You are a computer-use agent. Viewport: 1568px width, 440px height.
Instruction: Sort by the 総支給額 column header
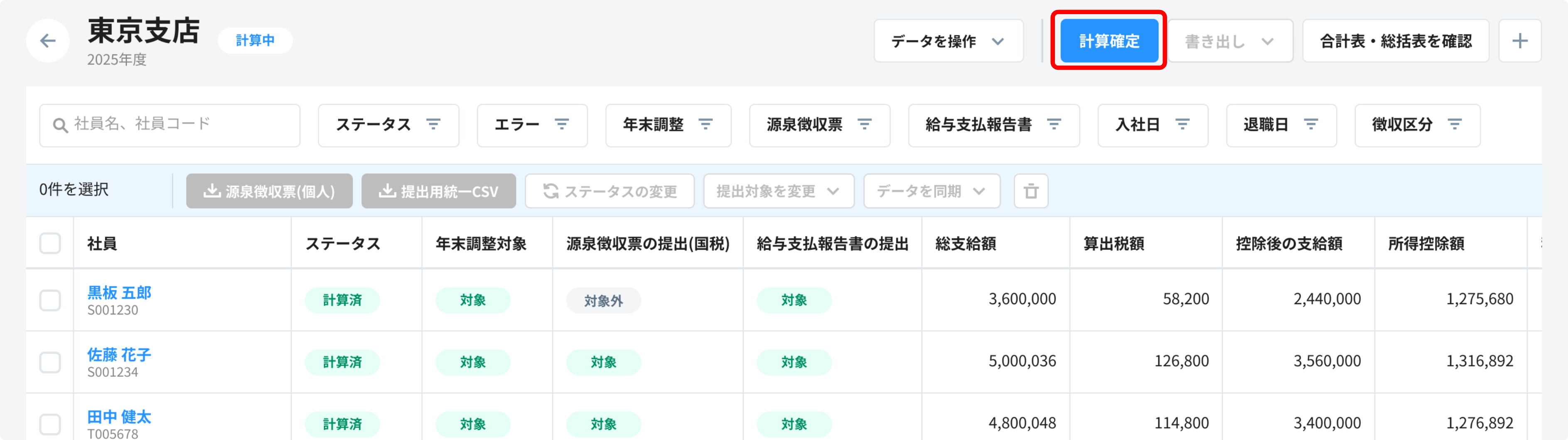point(966,243)
